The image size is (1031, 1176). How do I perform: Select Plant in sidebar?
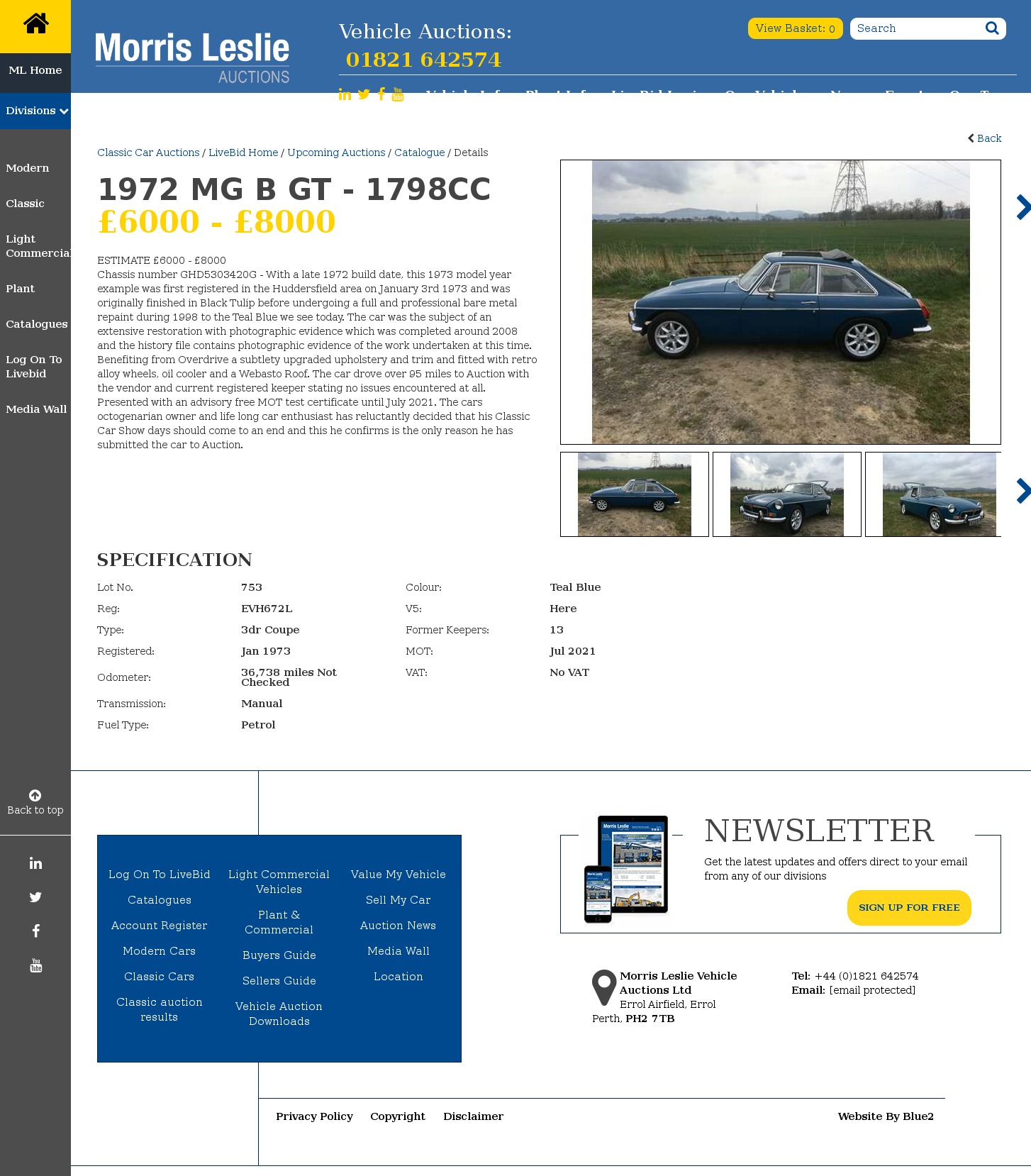click(20, 289)
